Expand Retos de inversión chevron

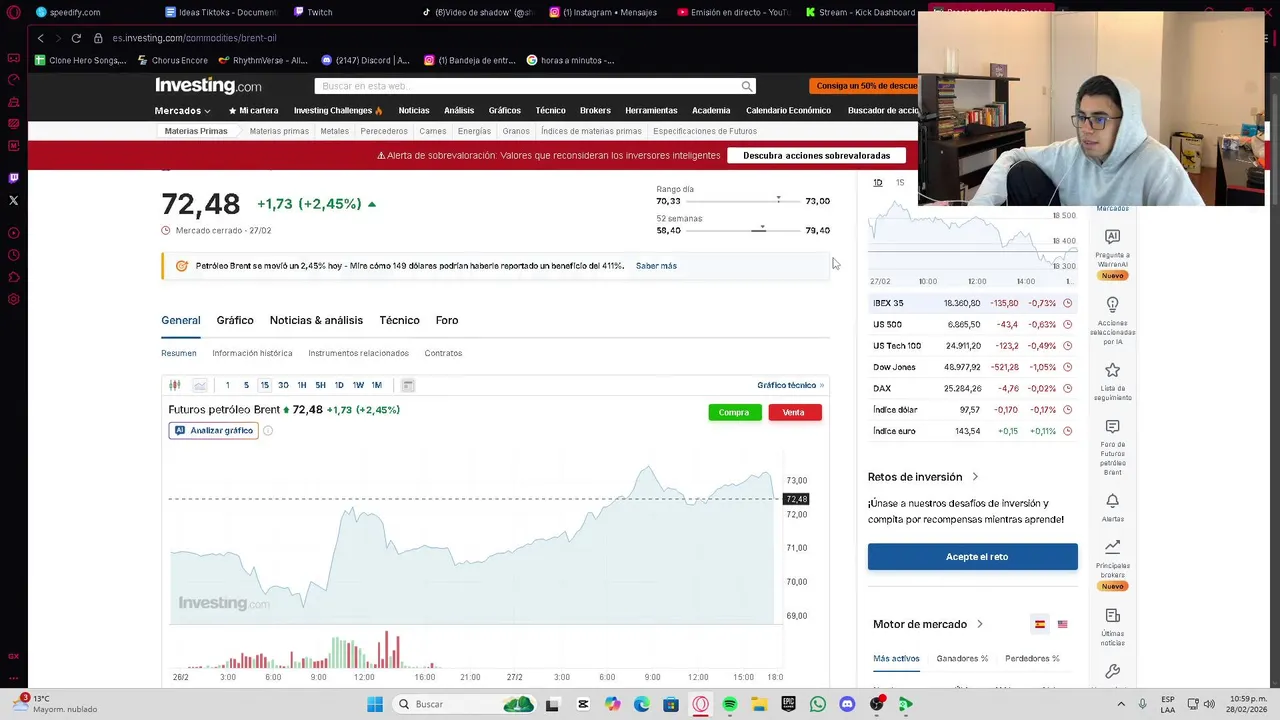pos(975,477)
